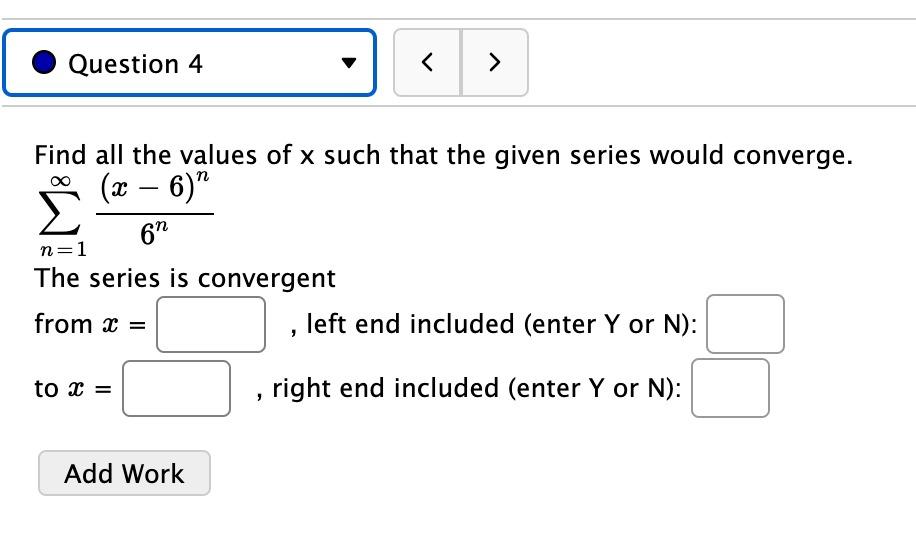Click the 'right end included' label
Screen dimensions: 916x534
pyautogui.click(x=475, y=388)
